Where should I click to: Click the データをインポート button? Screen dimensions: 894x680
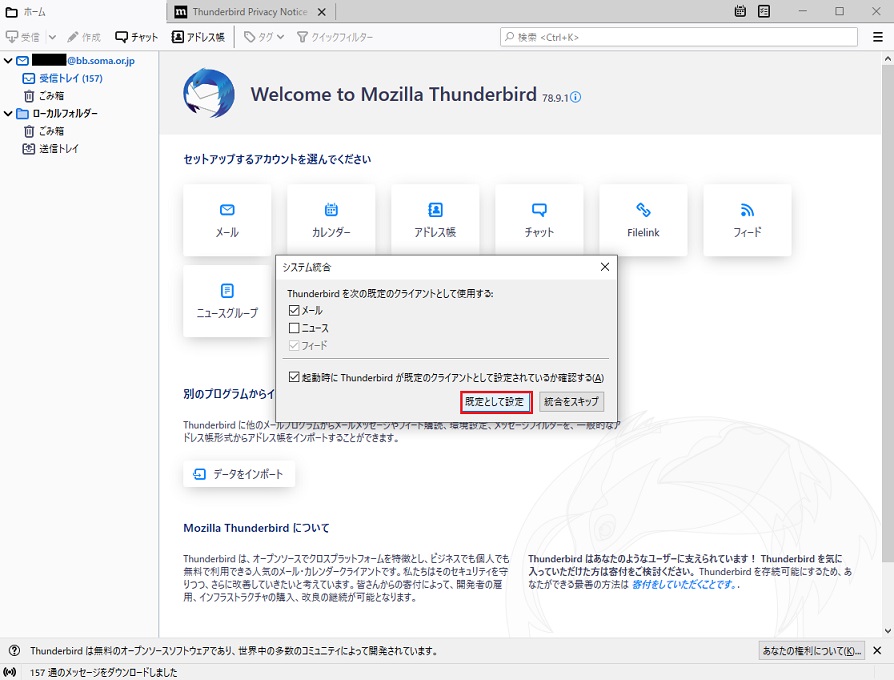[239, 474]
